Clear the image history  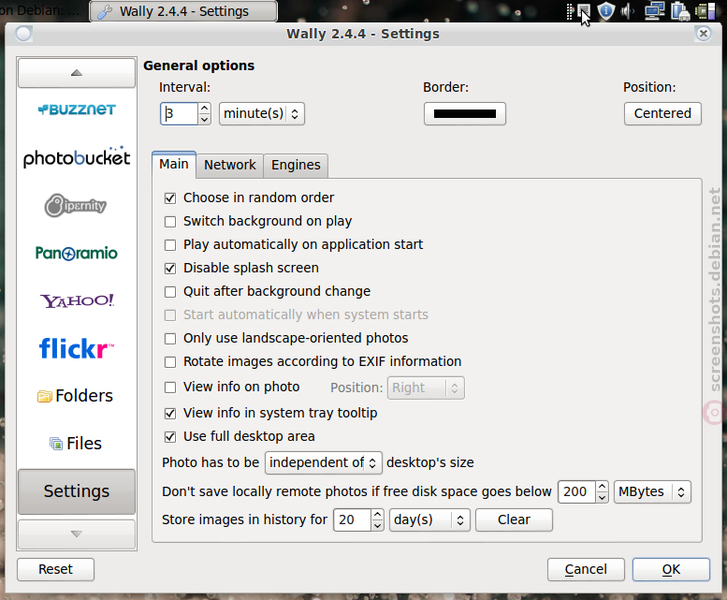pos(514,520)
